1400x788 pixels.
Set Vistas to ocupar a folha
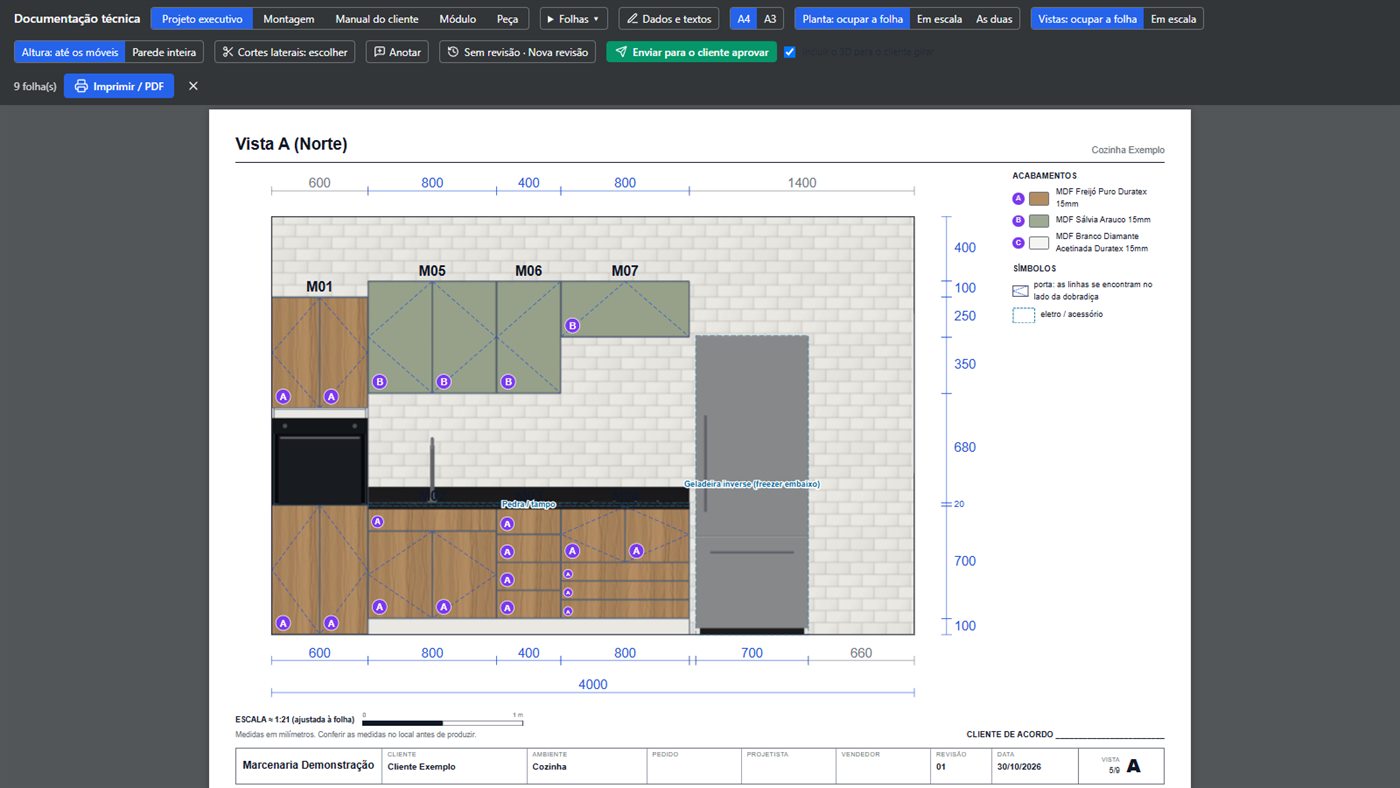pos(1087,19)
